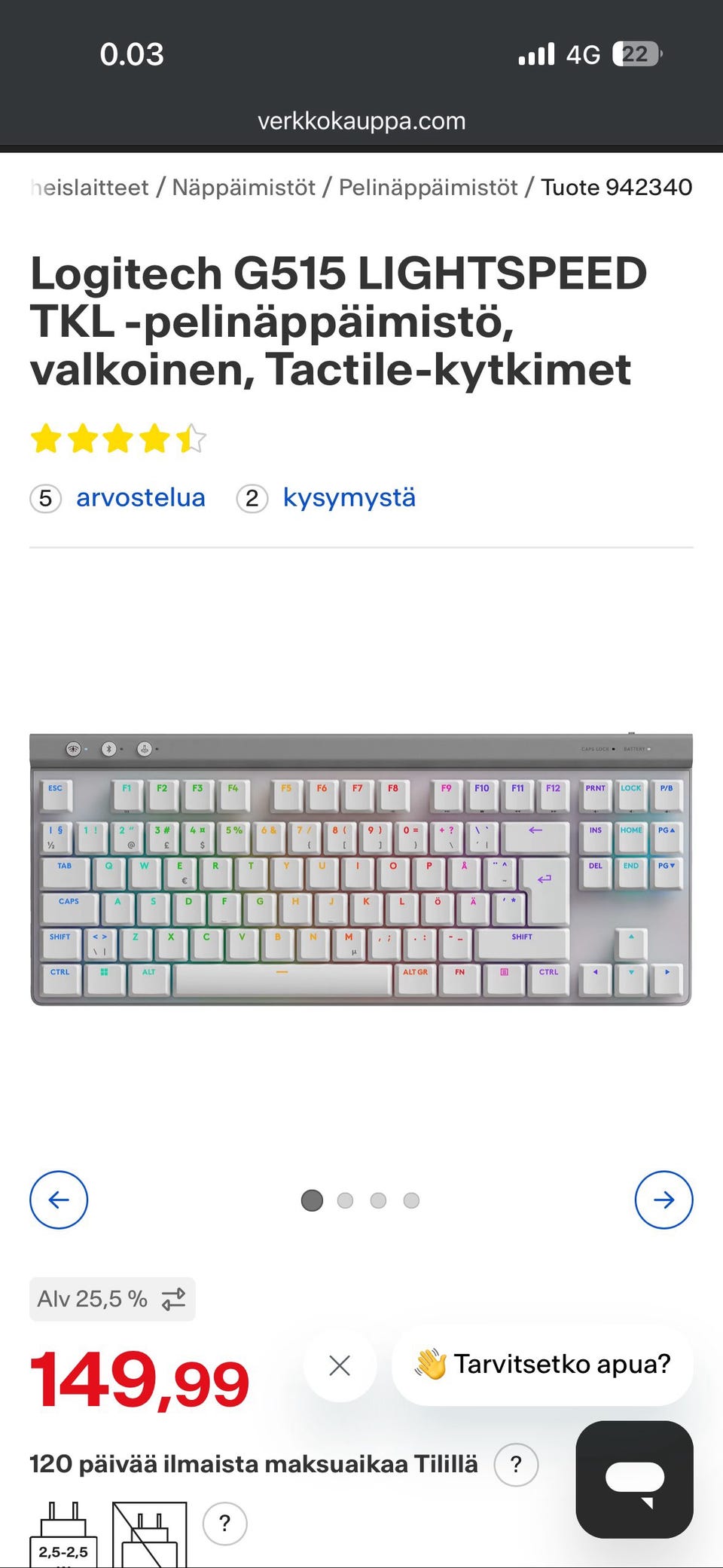
Task: Click the power adapter 2,5-2,5 icon
Action: pos(63,1535)
